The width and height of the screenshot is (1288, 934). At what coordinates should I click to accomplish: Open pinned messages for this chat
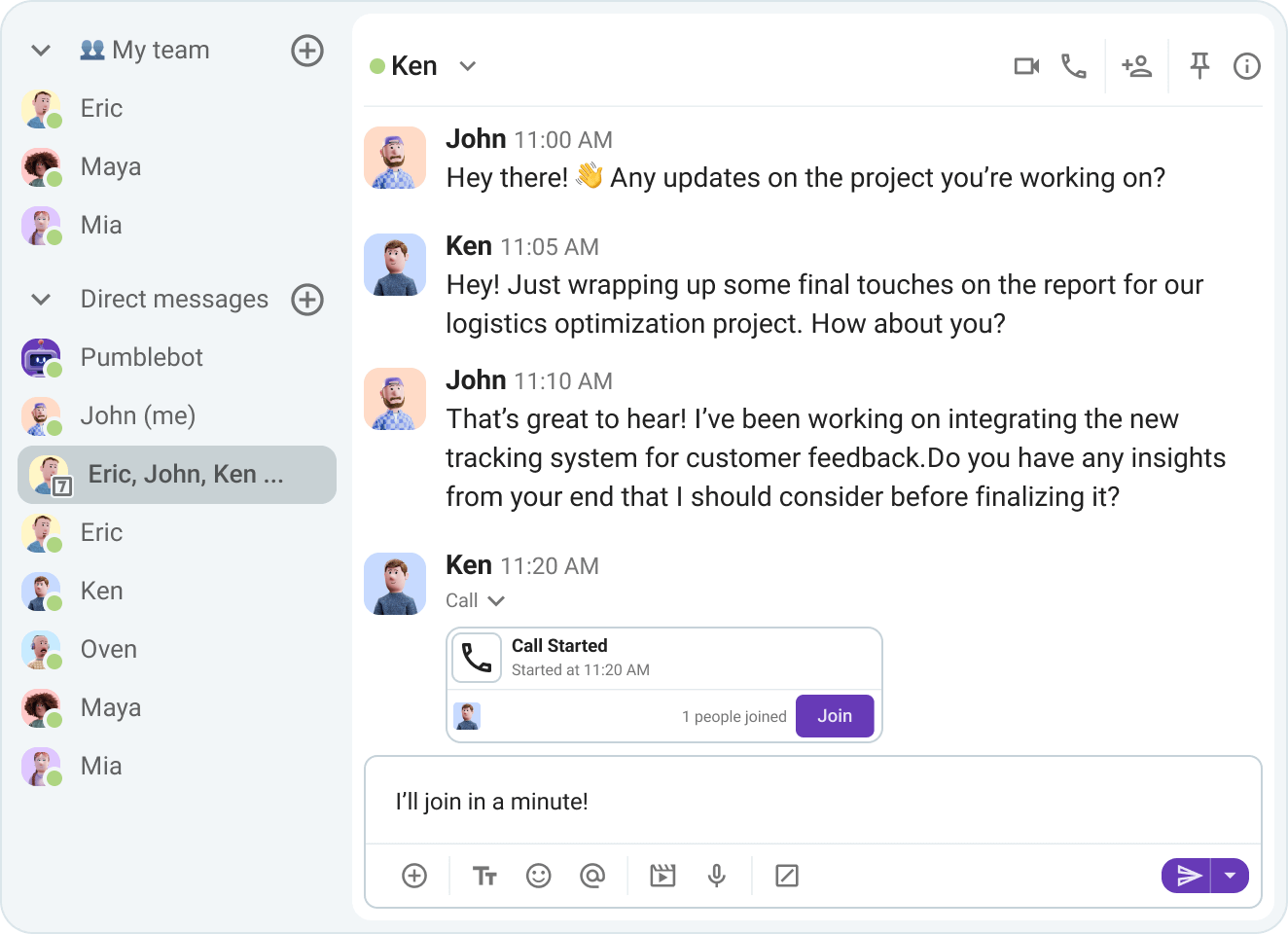(1199, 66)
